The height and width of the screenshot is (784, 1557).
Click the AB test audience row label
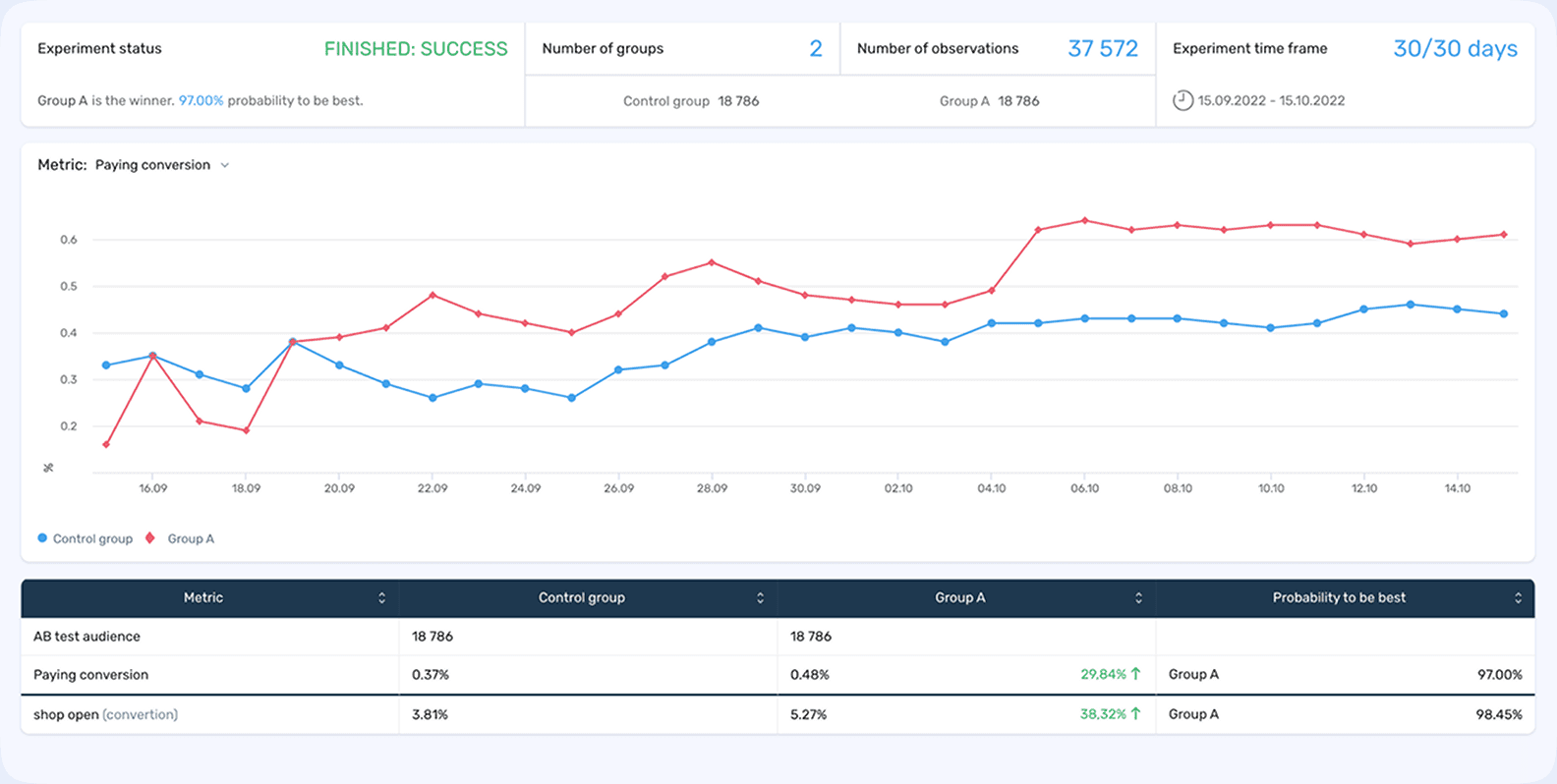point(86,637)
